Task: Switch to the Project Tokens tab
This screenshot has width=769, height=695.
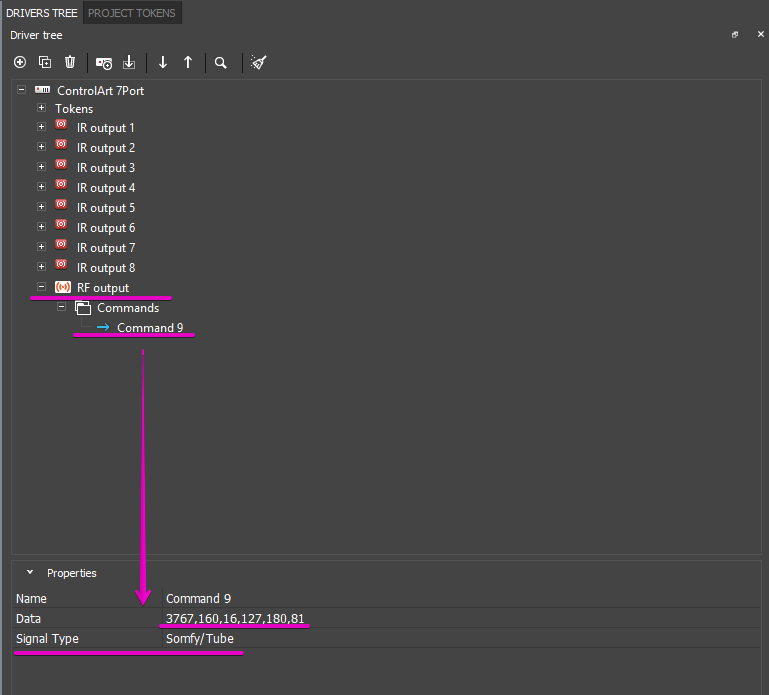Action: [132, 13]
